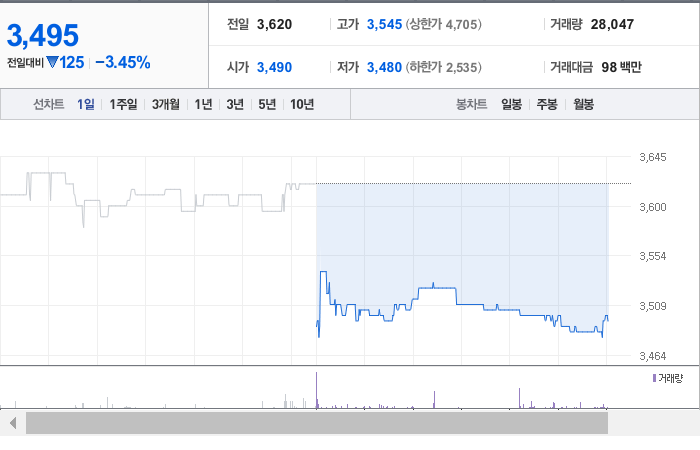
Task: Click the current price 3,495
Action: point(43,35)
